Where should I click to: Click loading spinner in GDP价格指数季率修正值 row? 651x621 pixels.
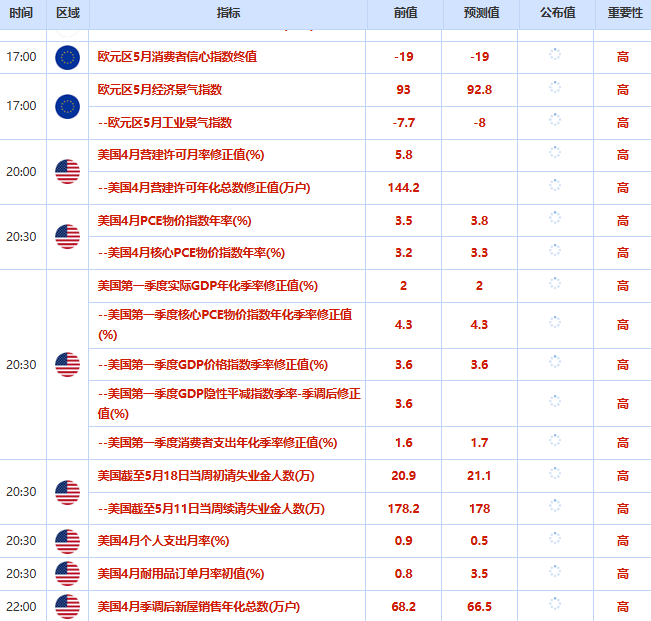pos(555,362)
